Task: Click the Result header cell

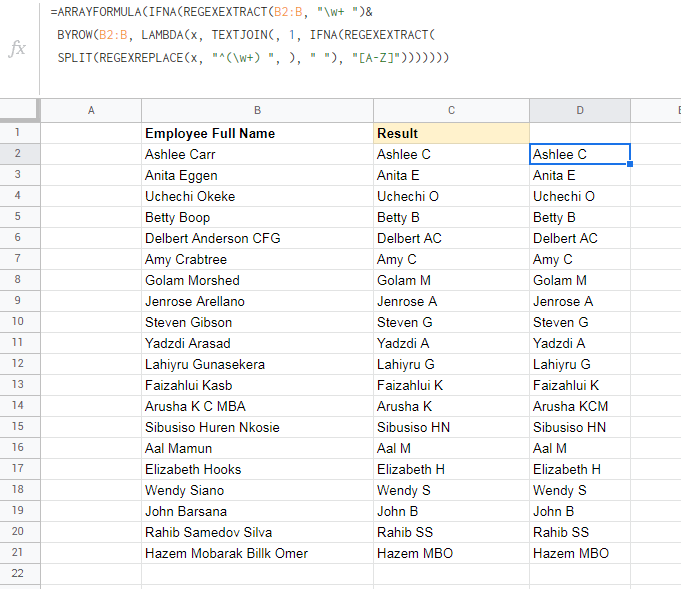Action: click(452, 133)
